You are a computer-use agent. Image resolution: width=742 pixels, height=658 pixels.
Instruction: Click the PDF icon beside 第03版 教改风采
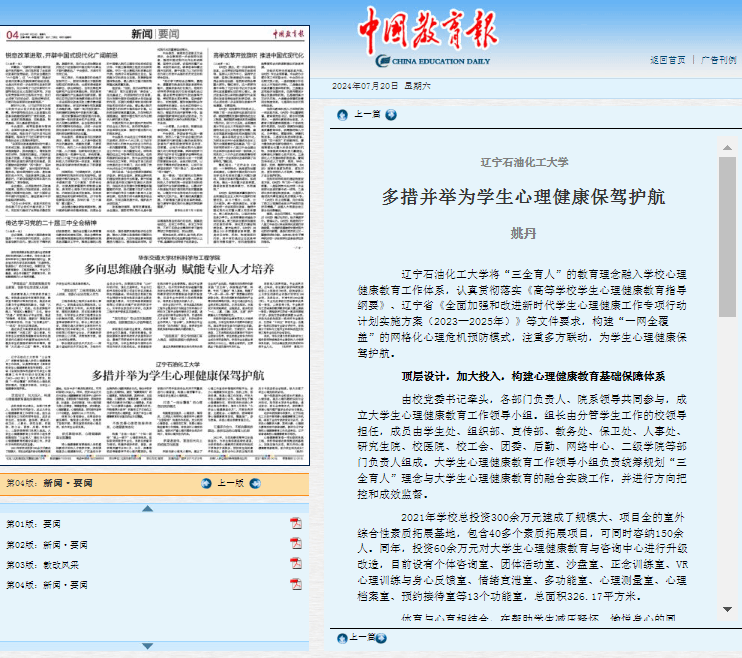[295, 563]
